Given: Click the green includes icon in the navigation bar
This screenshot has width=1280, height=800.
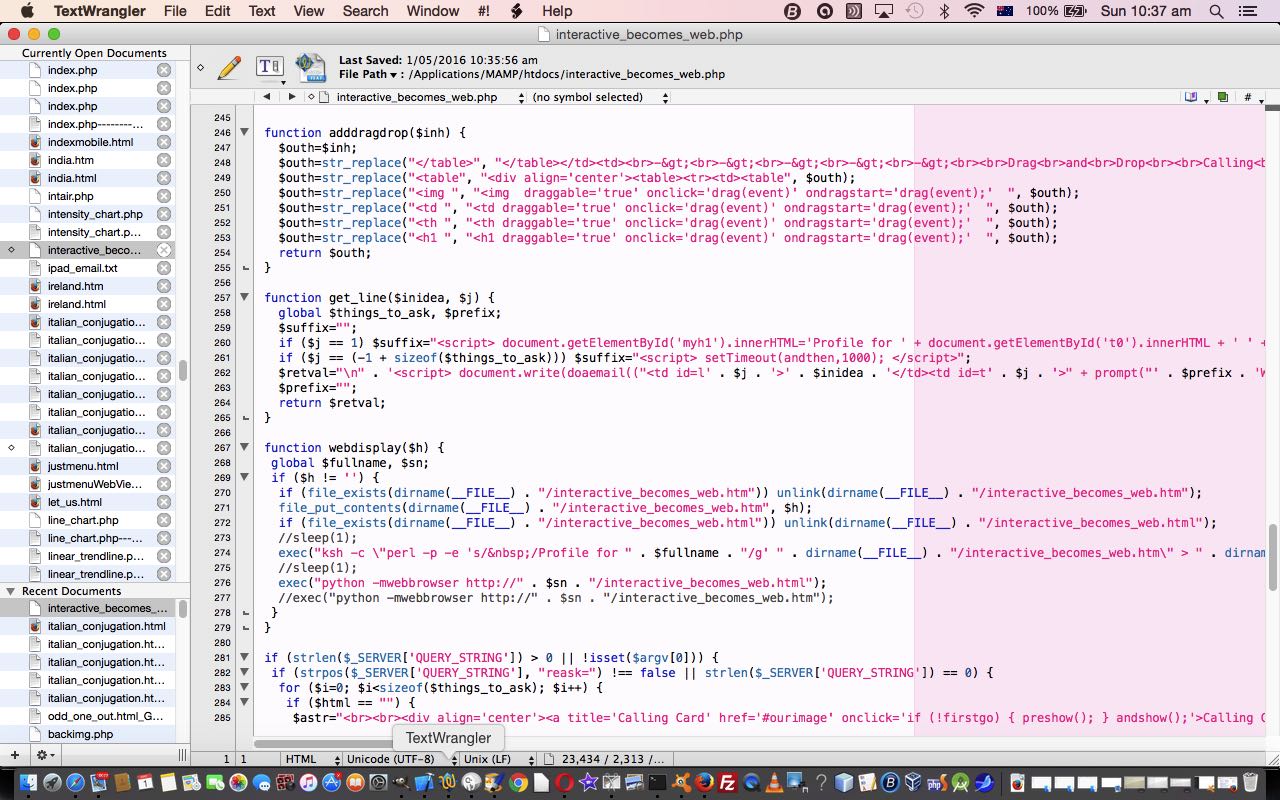Looking at the screenshot, I should 1222,97.
